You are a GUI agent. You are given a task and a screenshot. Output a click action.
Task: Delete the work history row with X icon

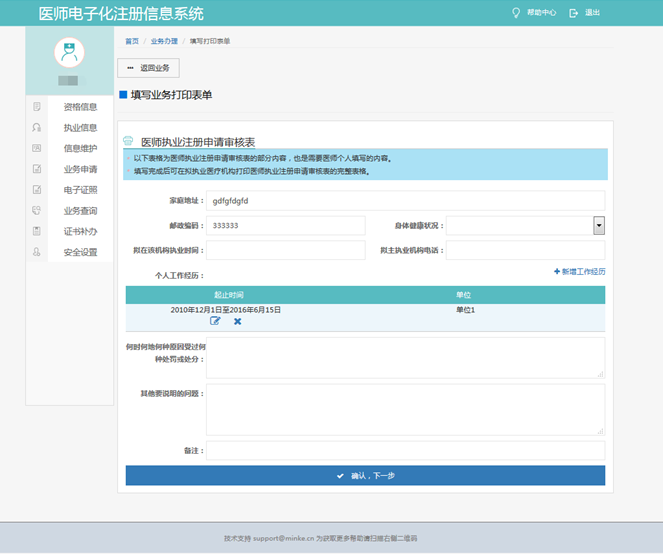238,321
